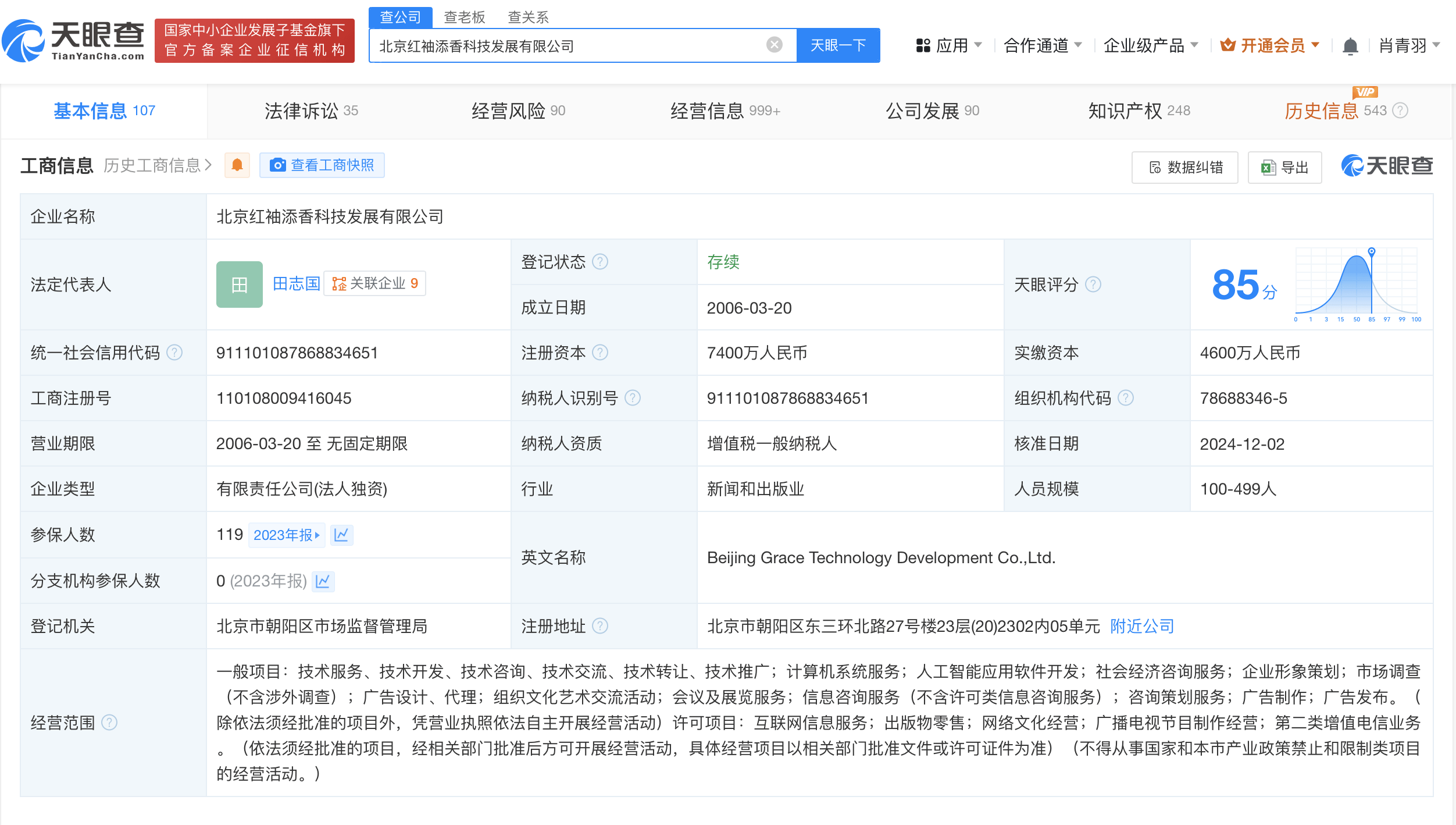Open chart icon in 分支机构参保人数 row
Image resolution: width=1456 pixels, height=825 pixels.
[323, 581]
